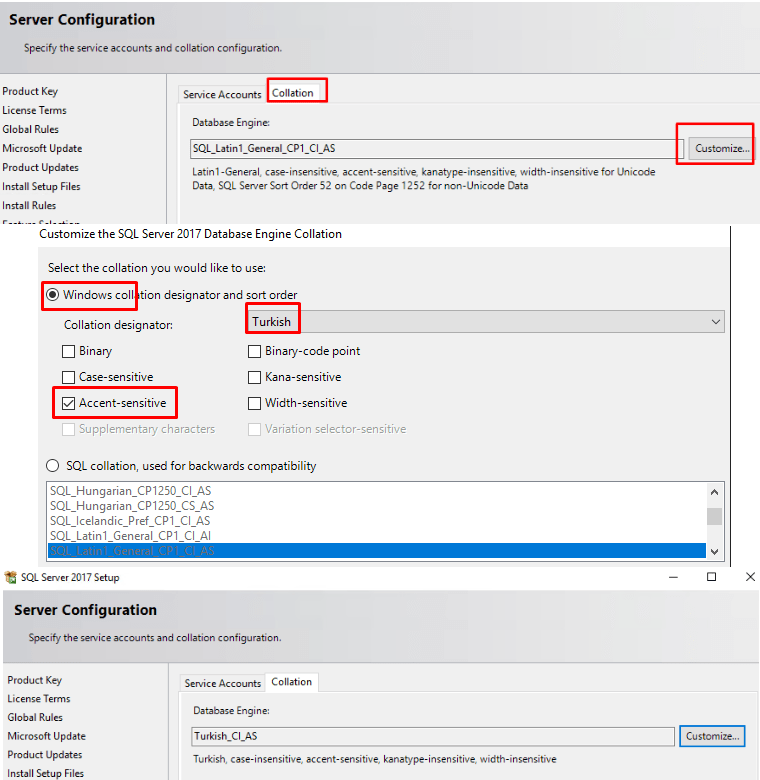Viewport: 760px width, 780px height.
Task: Click Customize beside the SQL_Latin1_General_CP1_CI_AS field
Action: pos(721,149)
